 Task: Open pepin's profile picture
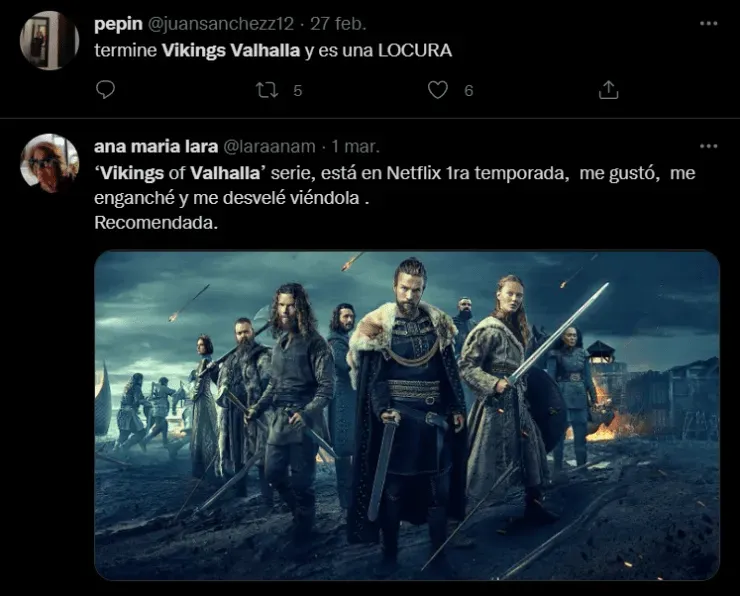(50, 41)
